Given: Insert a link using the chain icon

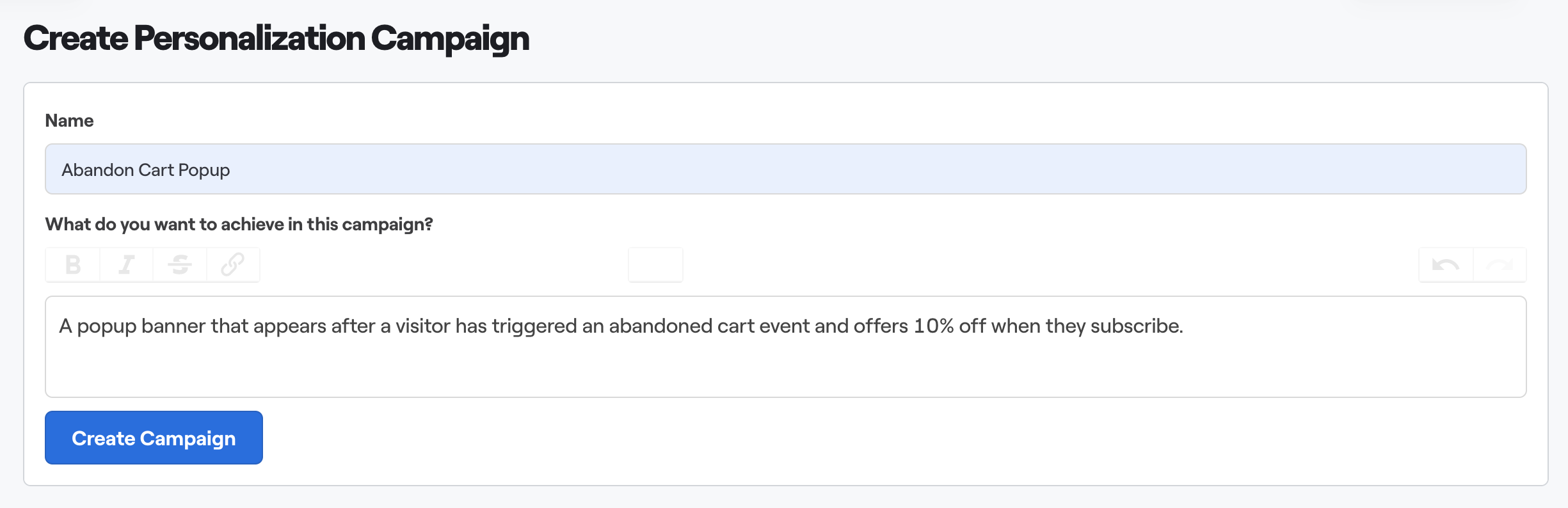Looking at the screenshot, I should click(x=233, y=264).
